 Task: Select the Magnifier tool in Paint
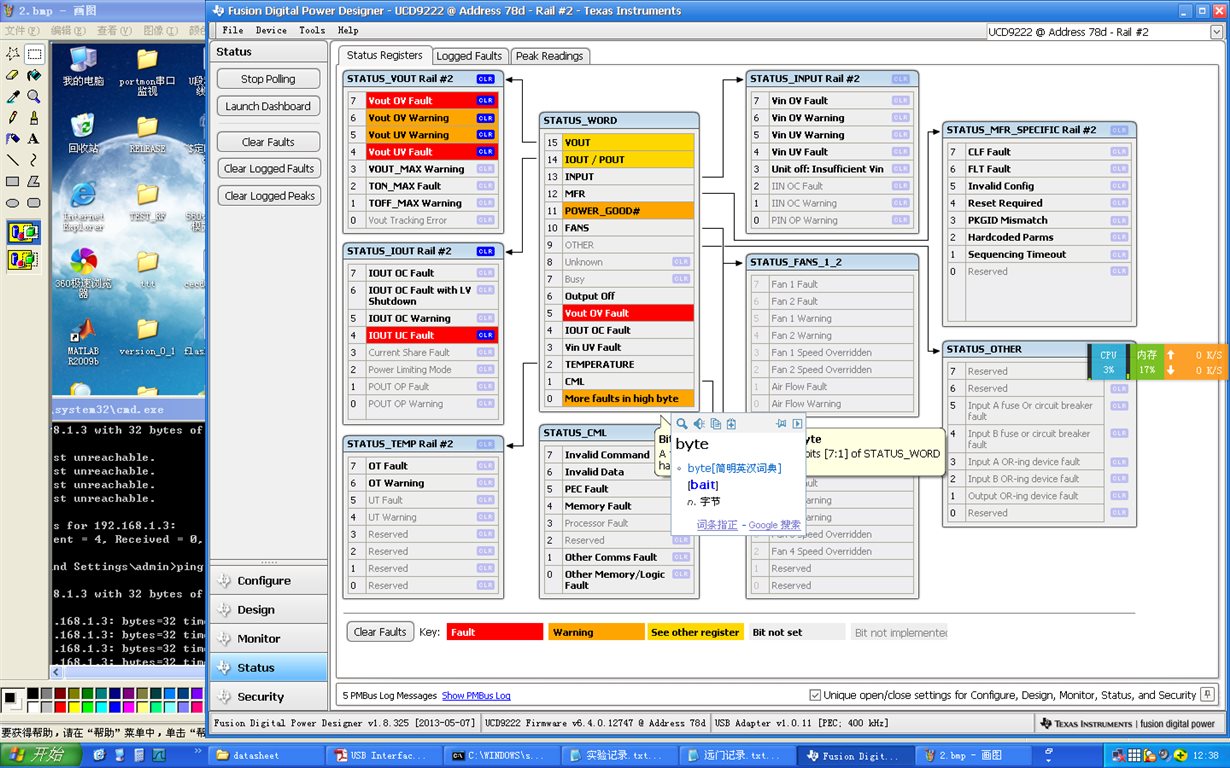tap(34, 97)
